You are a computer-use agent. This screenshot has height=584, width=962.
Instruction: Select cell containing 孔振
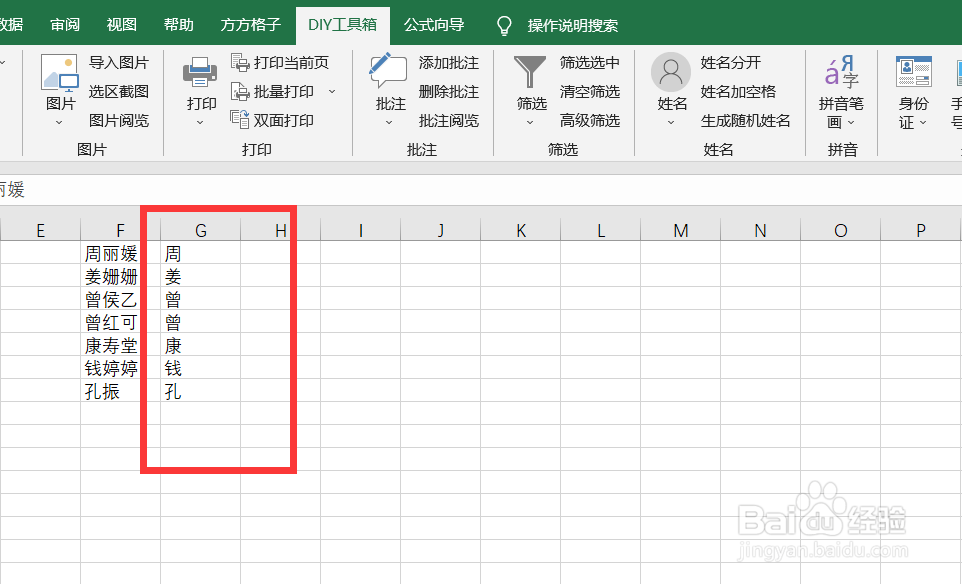[x=120, y=391]
